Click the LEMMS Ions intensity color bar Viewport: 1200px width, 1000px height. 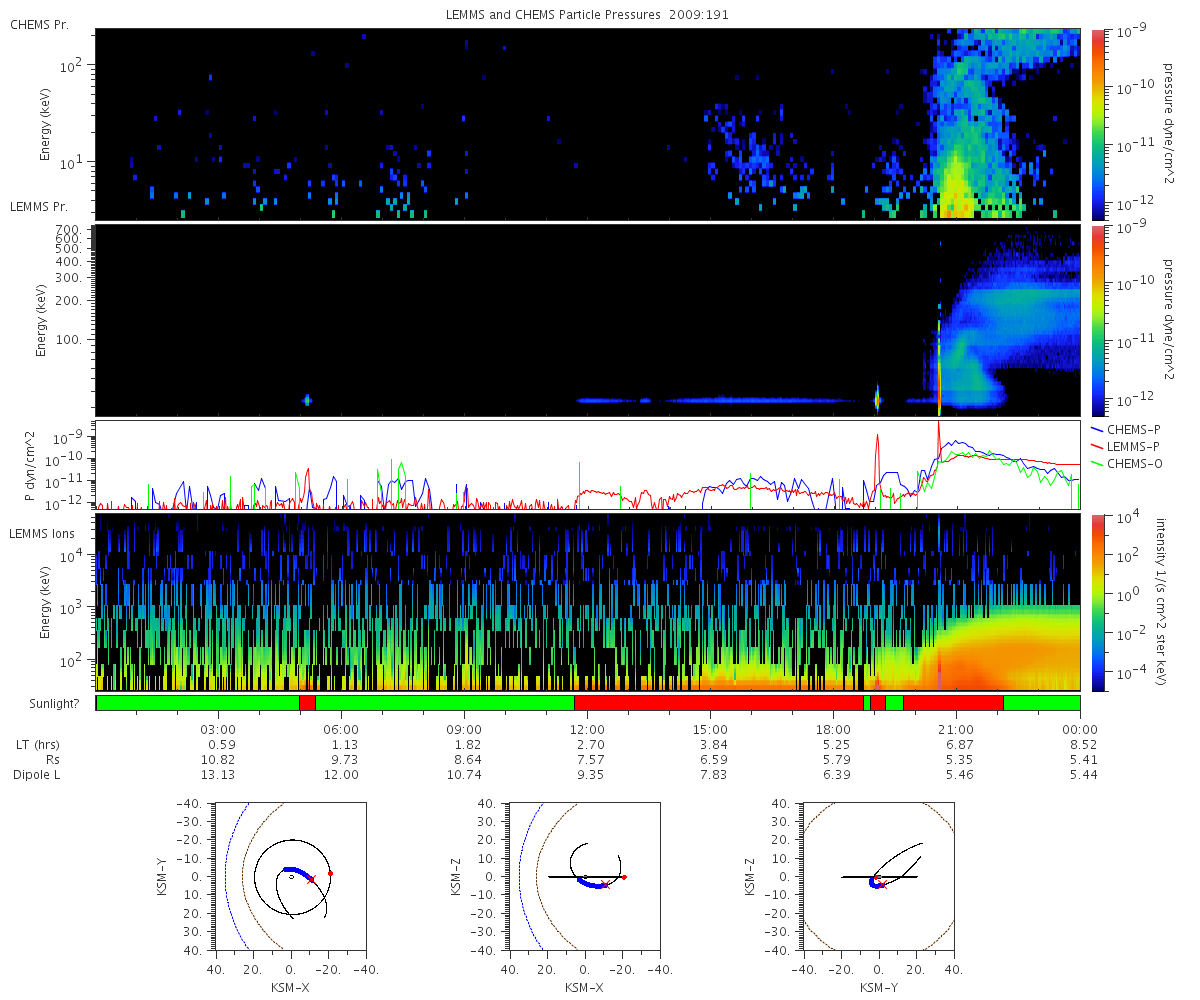pyautogui.click(x=1097, y=602)
